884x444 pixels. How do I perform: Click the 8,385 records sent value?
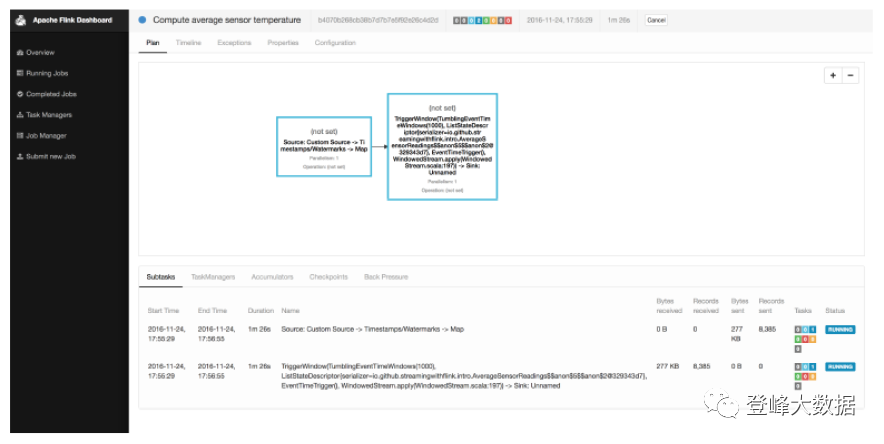767,329
